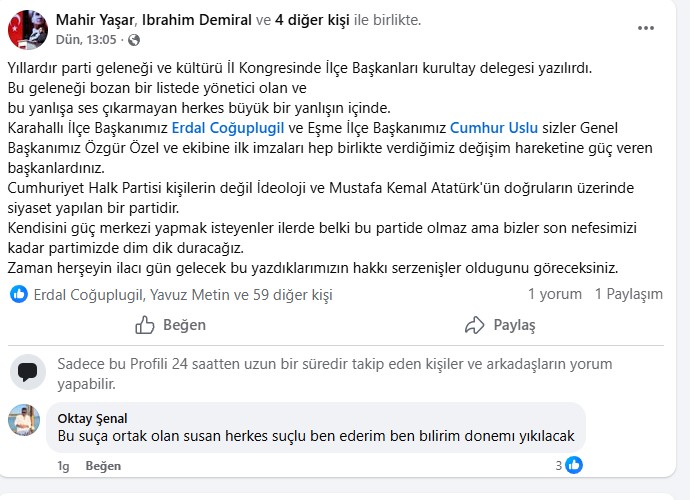The image size is (690, 500).
Task: Like the post with thumbs-up Beğen button
Action: 170,325
